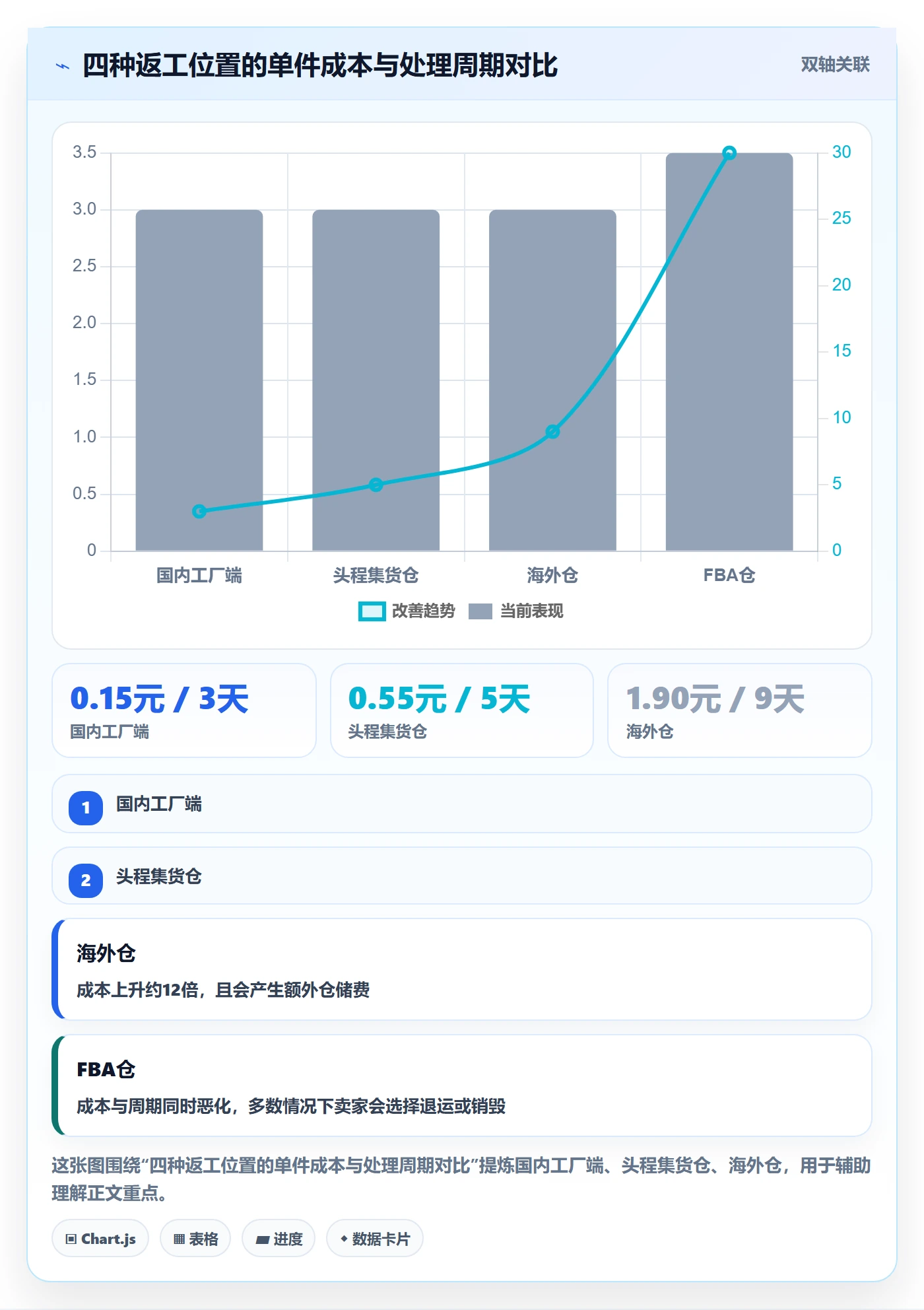Image resolution: width=924 pixels, height=1310 pixels.
Task: Click the text 成本上升约12倍，且会产生额外仓储费
Action: point(223,990)
